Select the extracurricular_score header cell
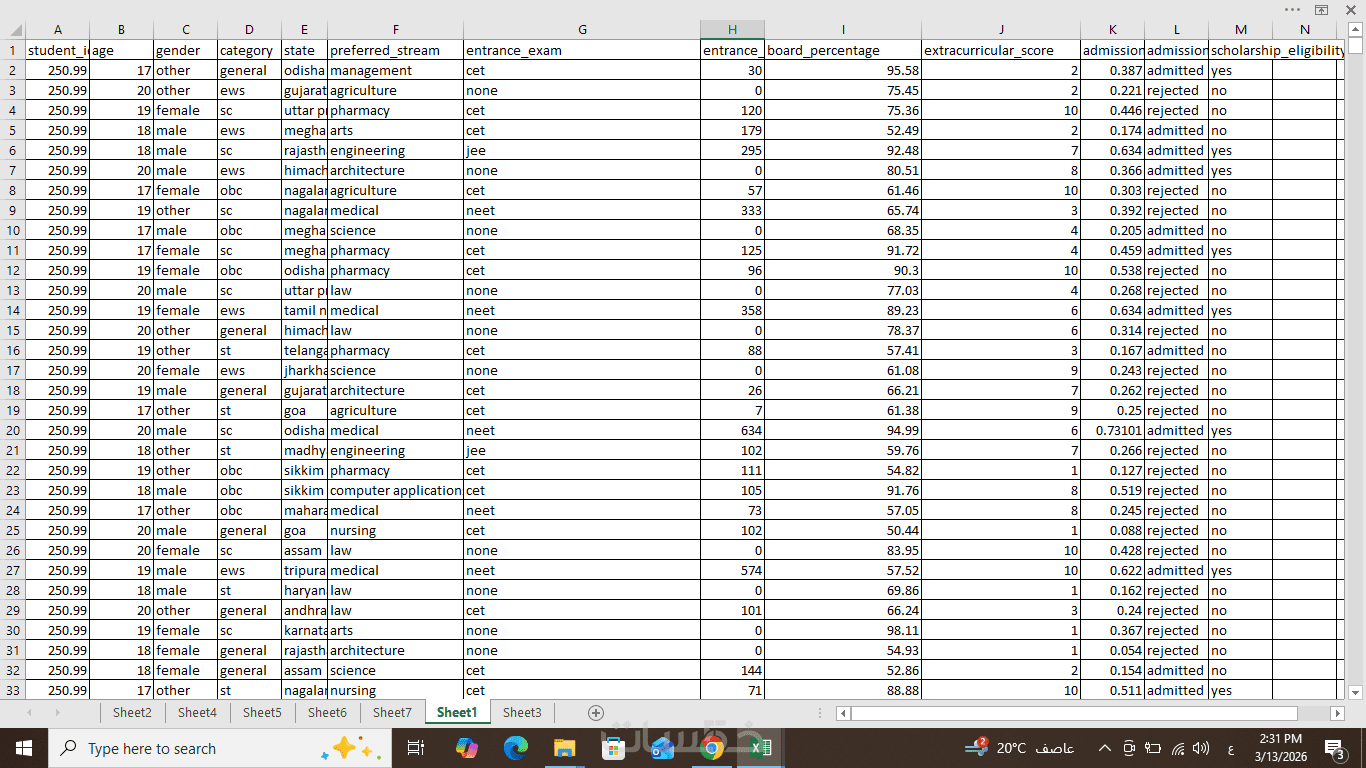This screenshot has height=768, width=1366. pyautogui.click(x=1001, y=50)
